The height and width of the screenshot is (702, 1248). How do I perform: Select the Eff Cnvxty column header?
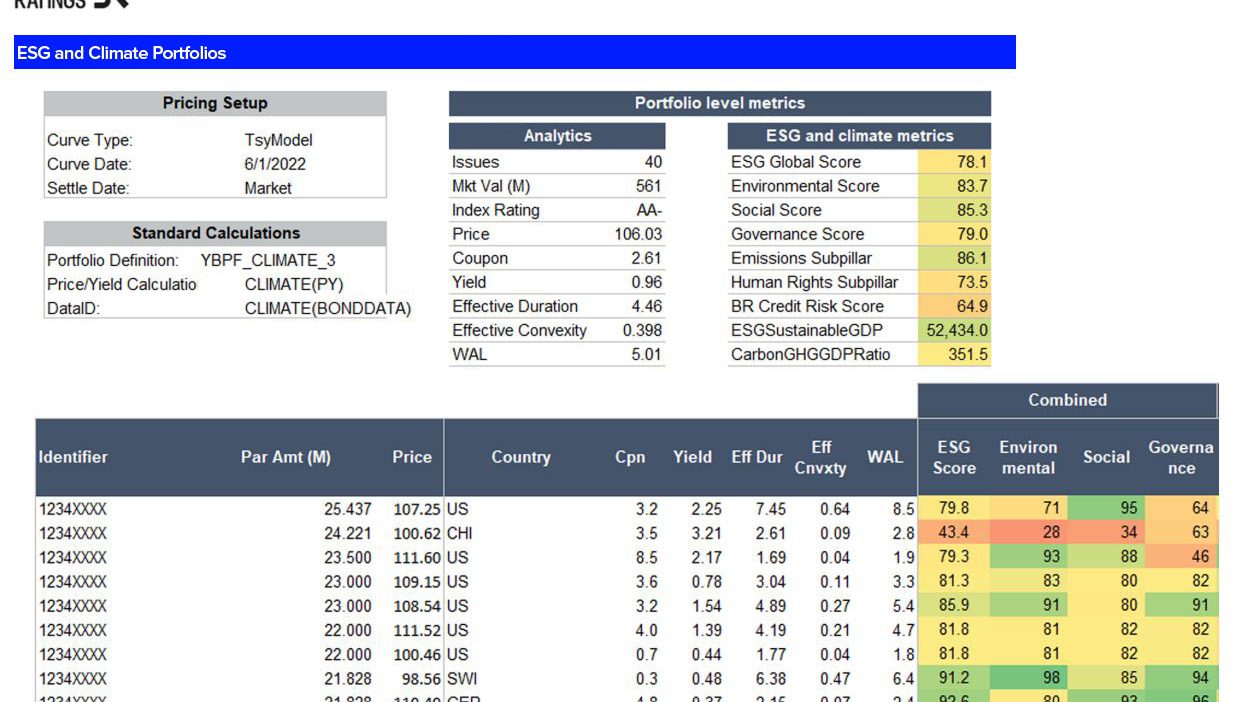coord(820,457)
